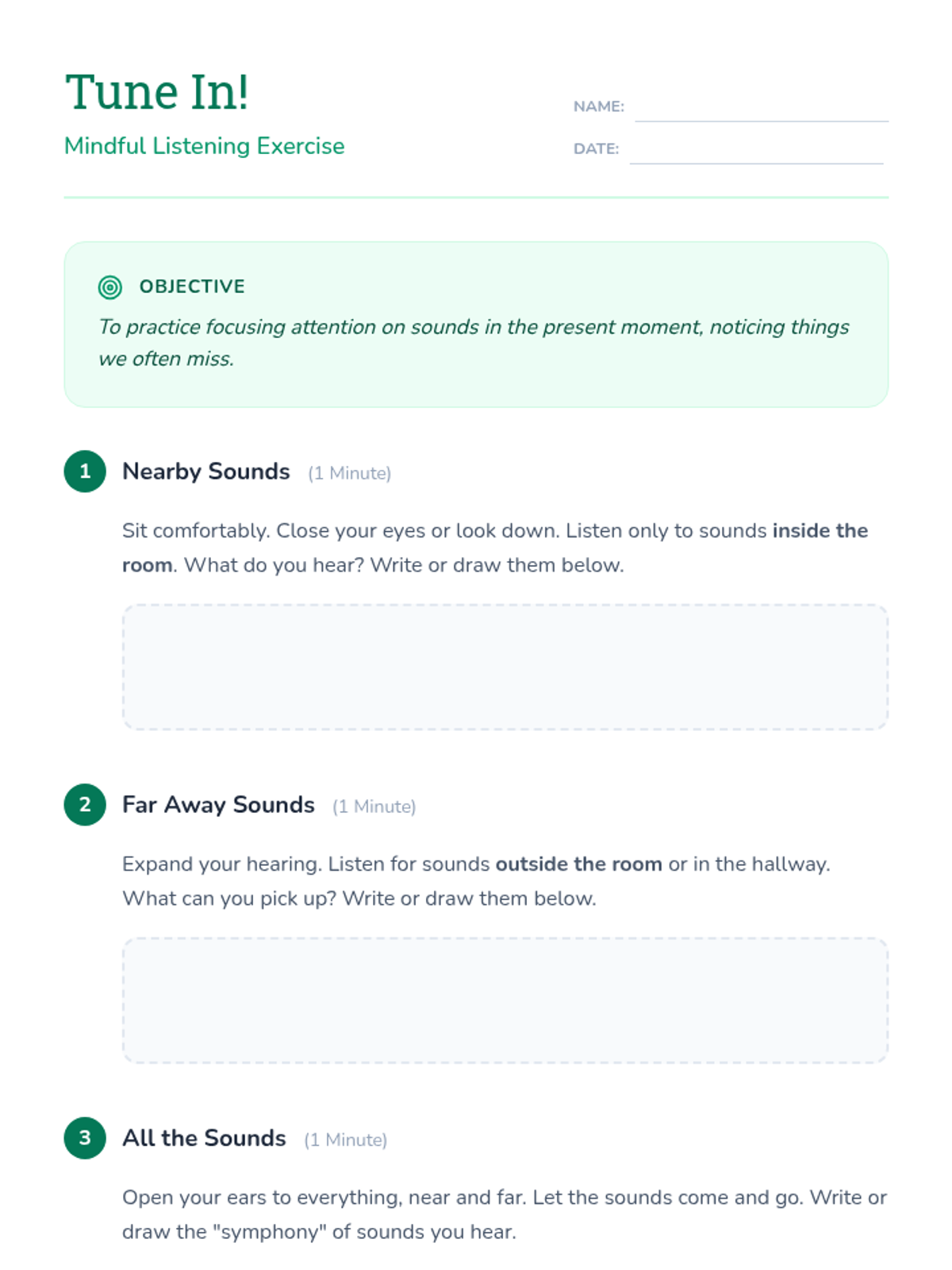Viewport: 952px width, 1270px height.
Task: Click the Tune In! title
Action: pos(157,92)
